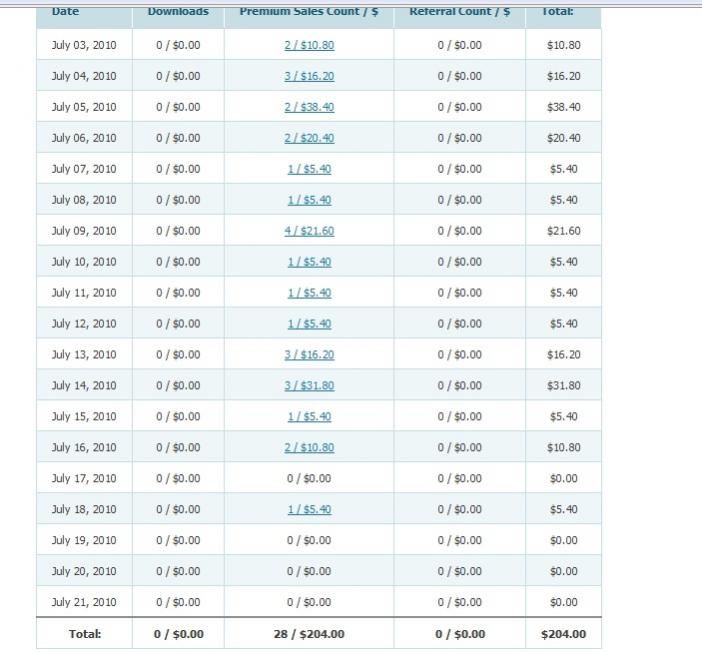Open July 15 premium sales link 1 / $5.40
The width and height of the screenshot is (702, 652).
click(309, 416)
